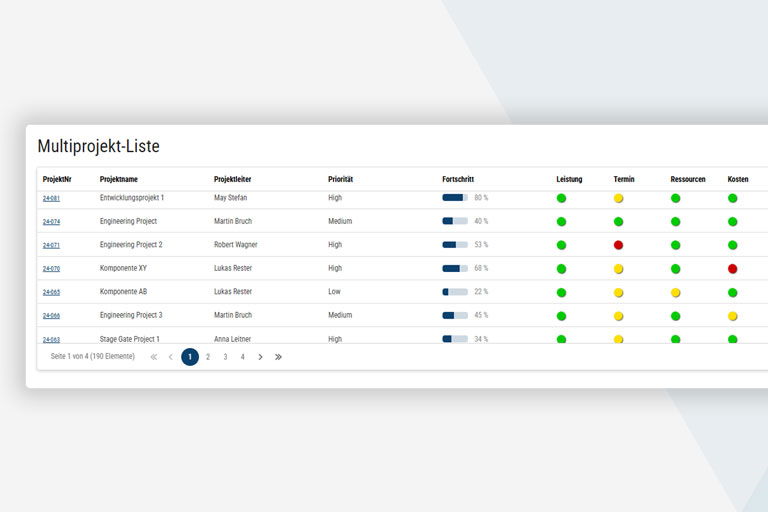The image size is (768, 512).
Task: Sort by Fortschritt column header
Action: [x=459, y=179]
